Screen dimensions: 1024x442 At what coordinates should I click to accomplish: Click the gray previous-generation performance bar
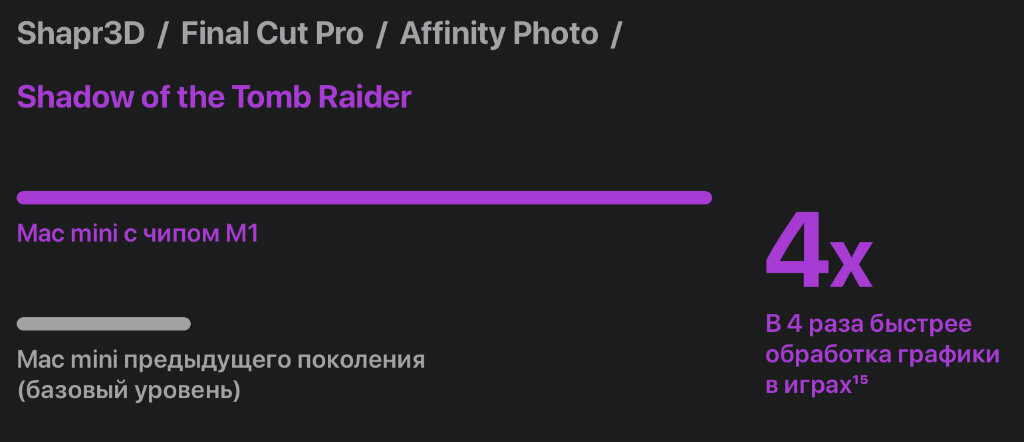(104, 324)
